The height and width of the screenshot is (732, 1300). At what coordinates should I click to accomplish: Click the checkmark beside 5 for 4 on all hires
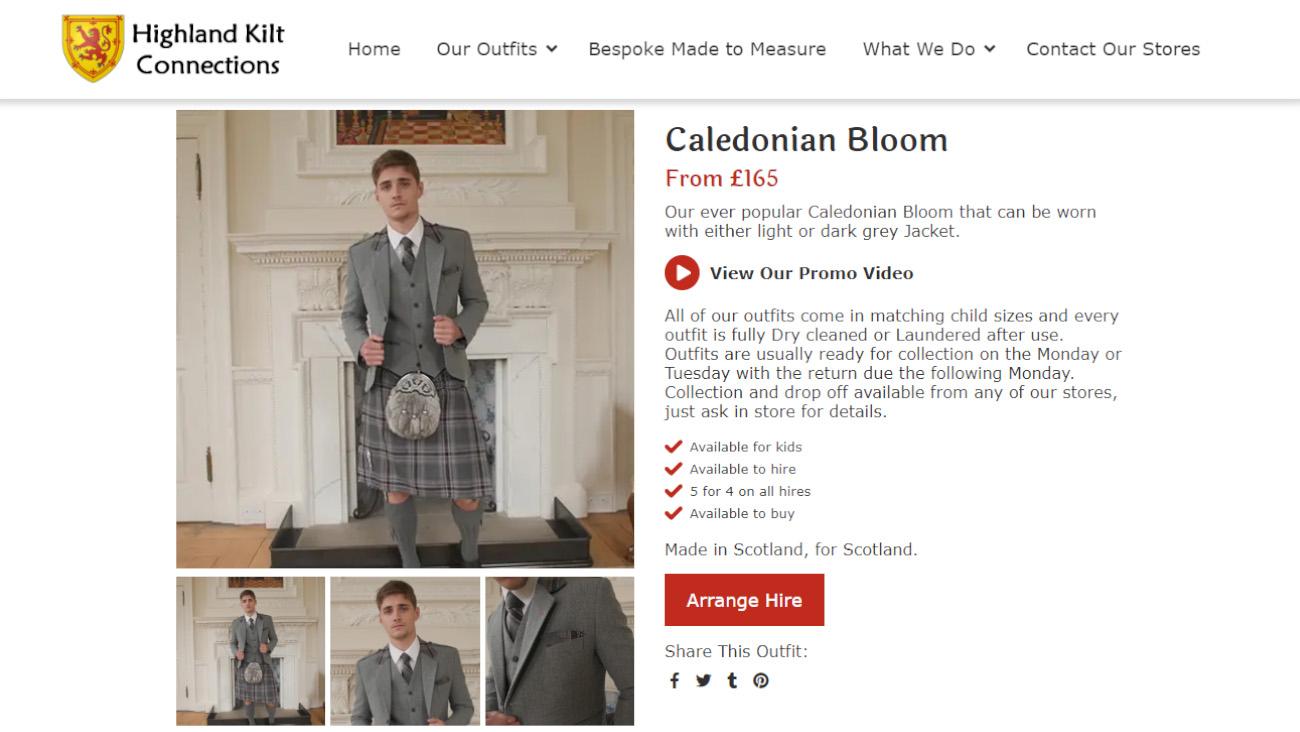tap(674, 491)
